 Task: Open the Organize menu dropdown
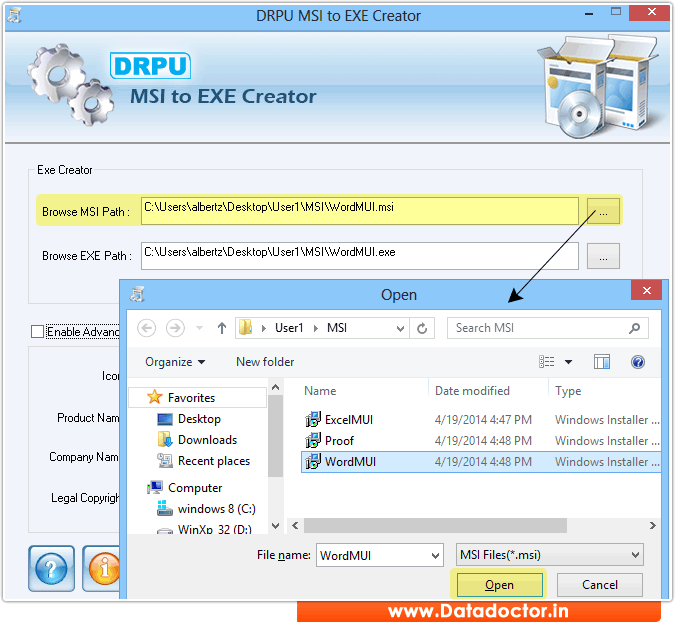pyautogui.click(x=175, y=362)
